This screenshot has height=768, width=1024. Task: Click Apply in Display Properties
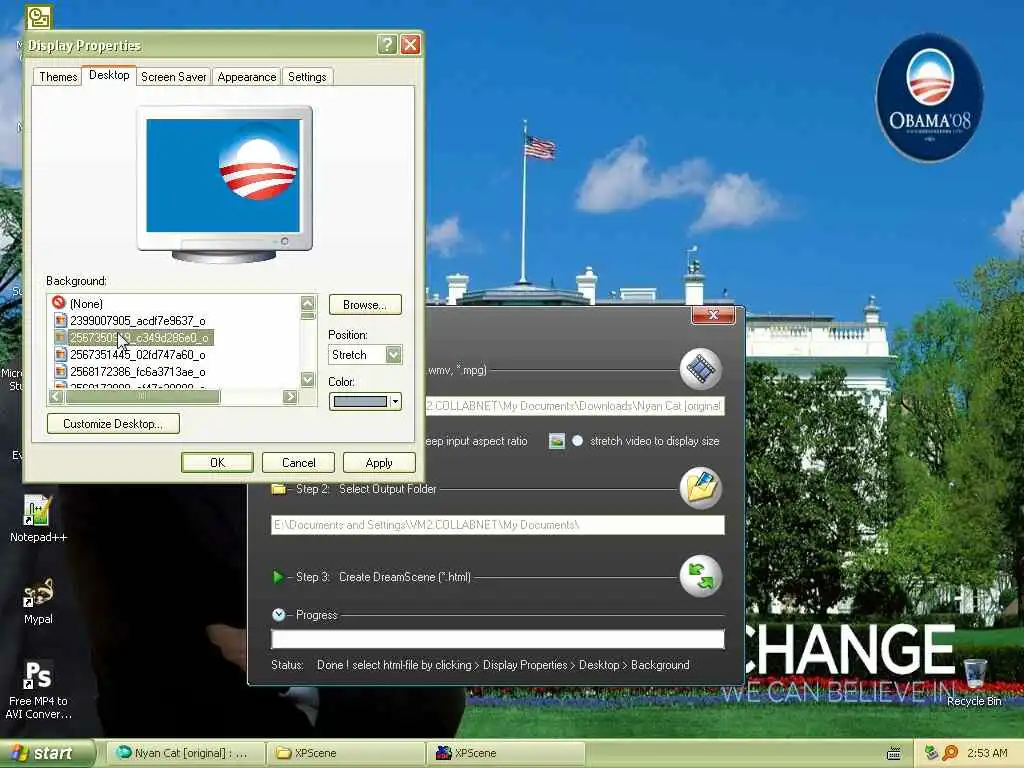(379, 462)
